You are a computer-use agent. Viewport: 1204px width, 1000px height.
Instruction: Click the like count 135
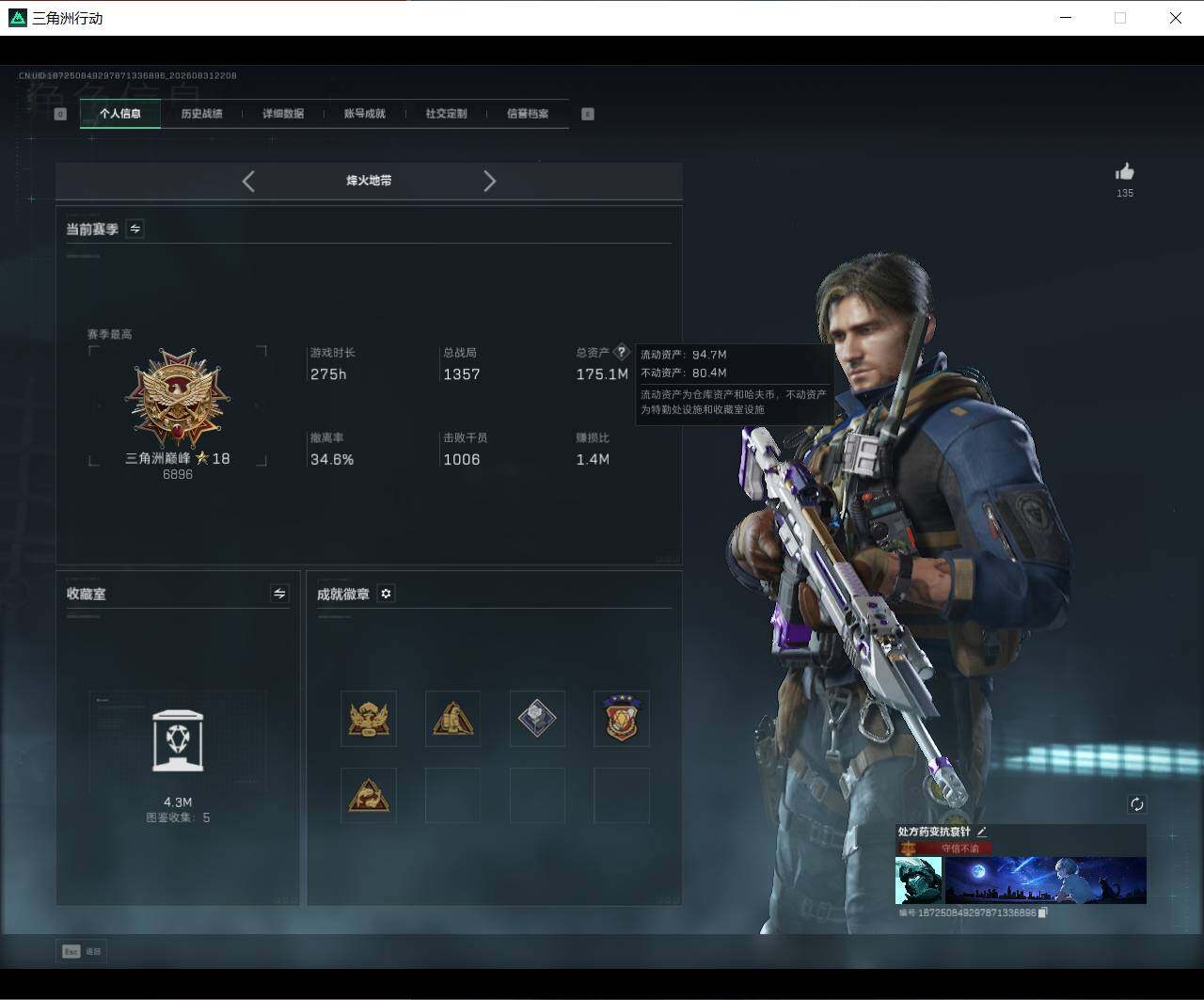1125,193
